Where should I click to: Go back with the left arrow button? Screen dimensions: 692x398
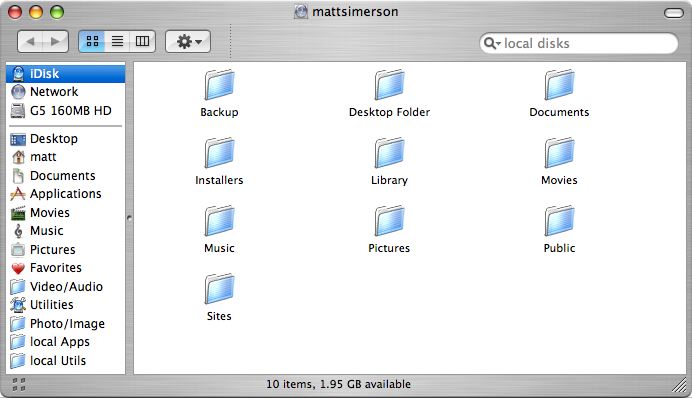(30, 41)
